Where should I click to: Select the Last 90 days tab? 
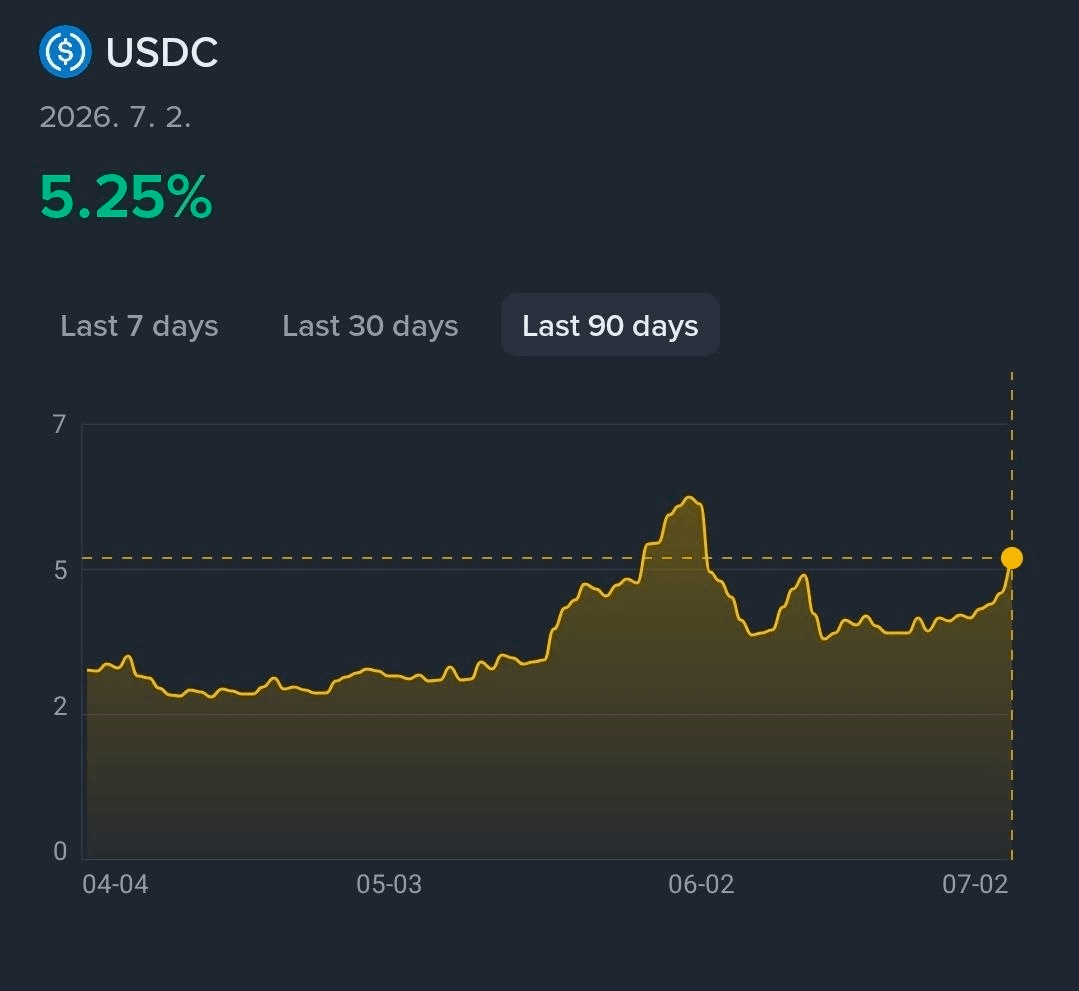tap(610, 325)
